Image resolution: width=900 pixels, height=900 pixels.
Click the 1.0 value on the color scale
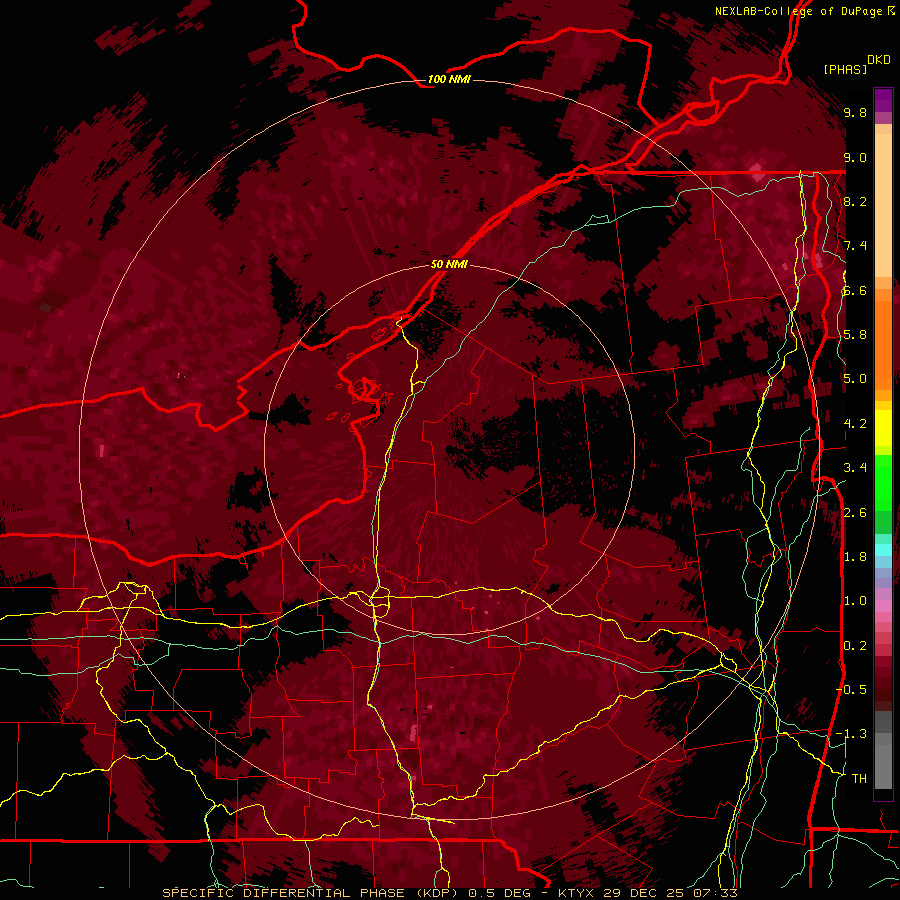pos(855,601)
